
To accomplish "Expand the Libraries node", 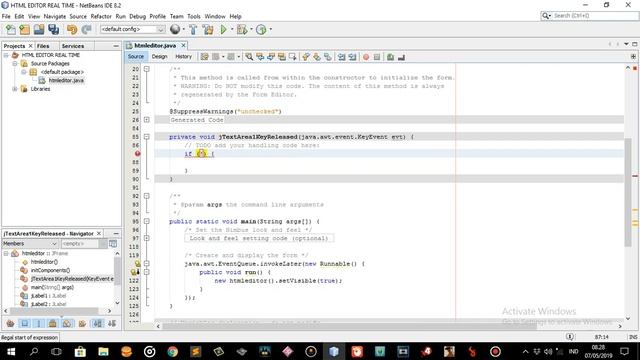I will click(x=15, y=89).
